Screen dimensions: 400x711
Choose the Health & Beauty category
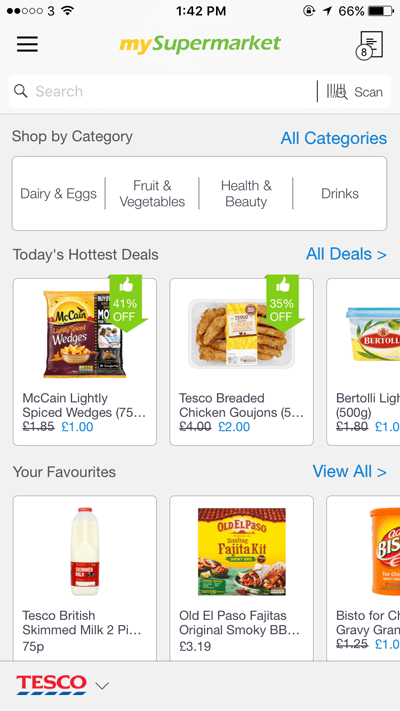(246, 194)
